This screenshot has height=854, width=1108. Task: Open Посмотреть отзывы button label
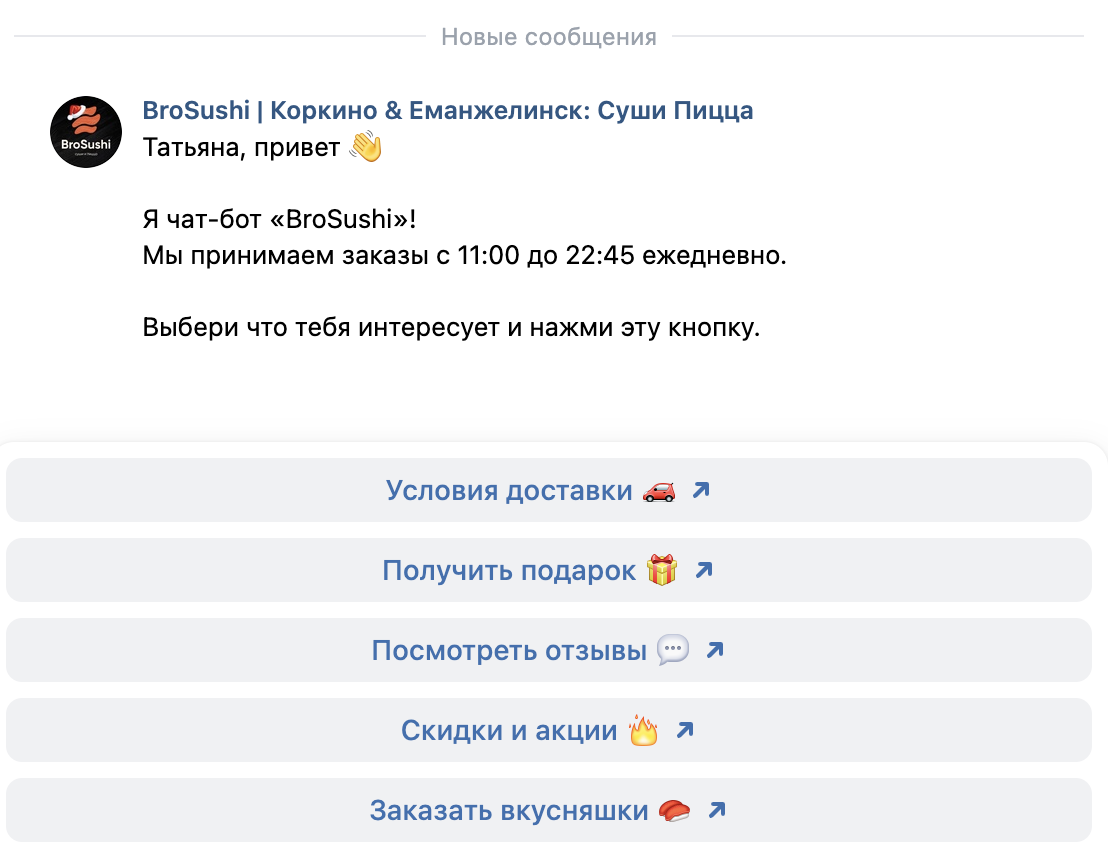tap(509, 651)
